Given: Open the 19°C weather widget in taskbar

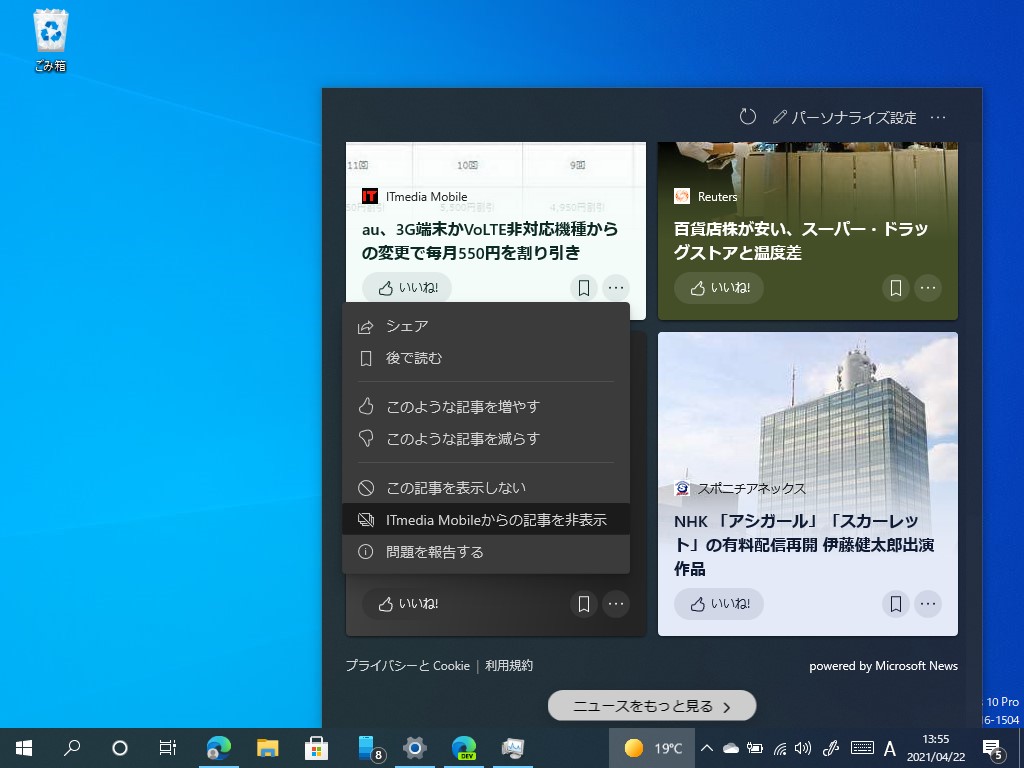Looking at the screenshot, I should click(652, 747).
